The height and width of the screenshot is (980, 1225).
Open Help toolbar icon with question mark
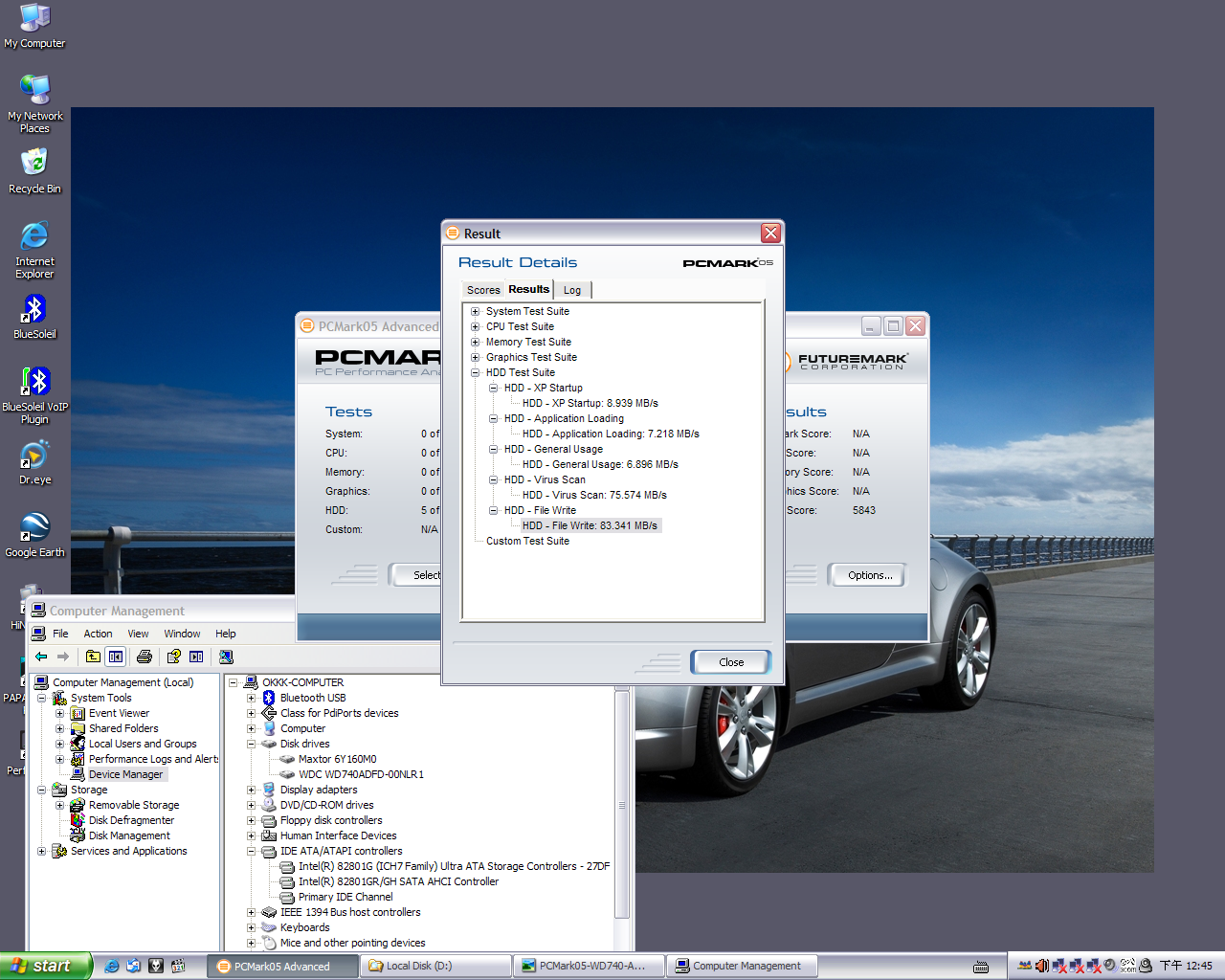pyautogui.click(x=173, y=657)
